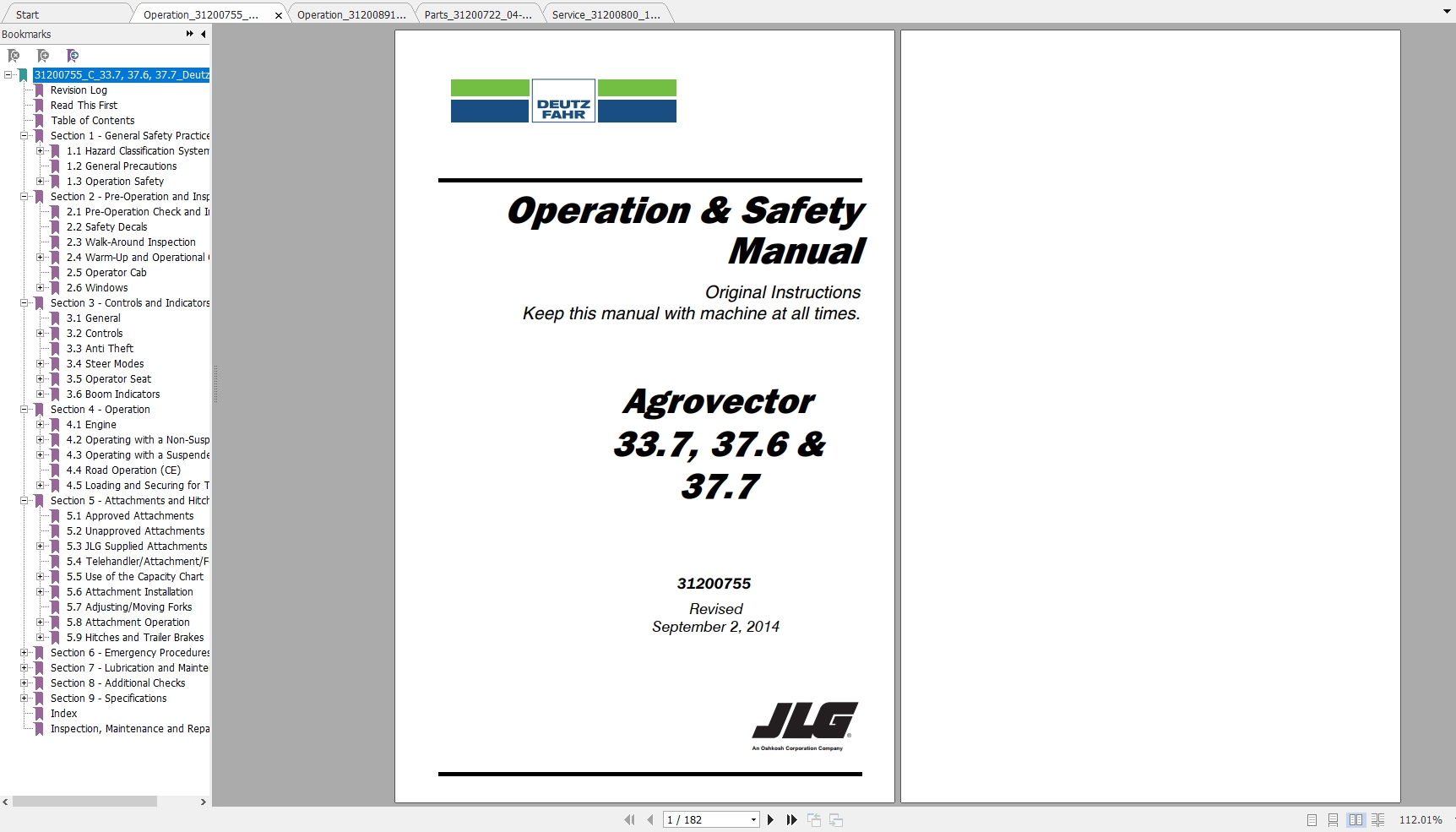The height and width of the screenshot is (832, 1456).
Task: Collapse Section 1 - General Safety Practices
Action: coord(24,135)
